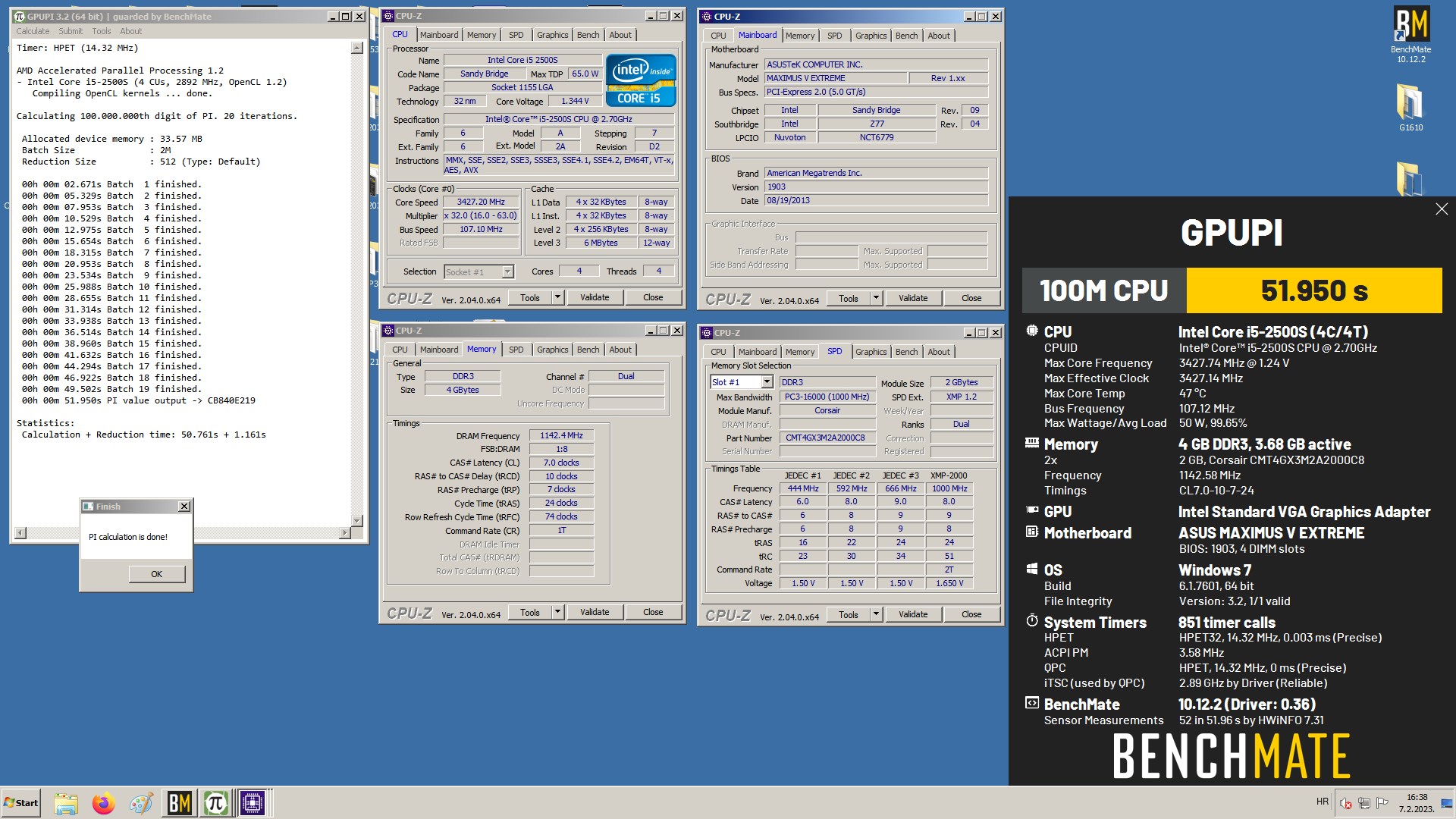
Task: Click the GPUPI vertical scrollbar down arrow
Action: point(357,521)
